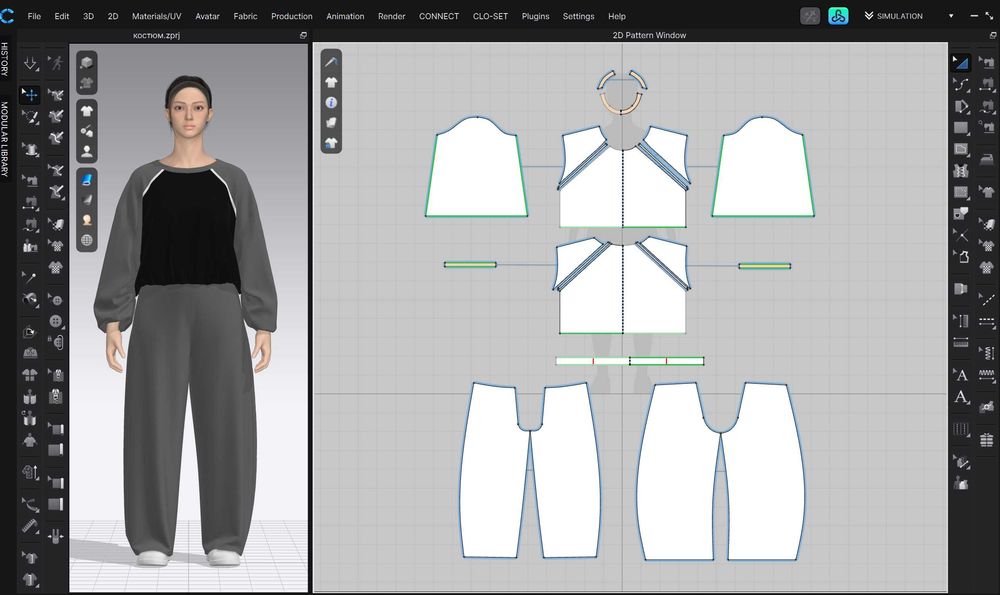Select the Simulate down-arrow tool
Viewport: 1000px width, 595px height.
[x=30, y=64]
